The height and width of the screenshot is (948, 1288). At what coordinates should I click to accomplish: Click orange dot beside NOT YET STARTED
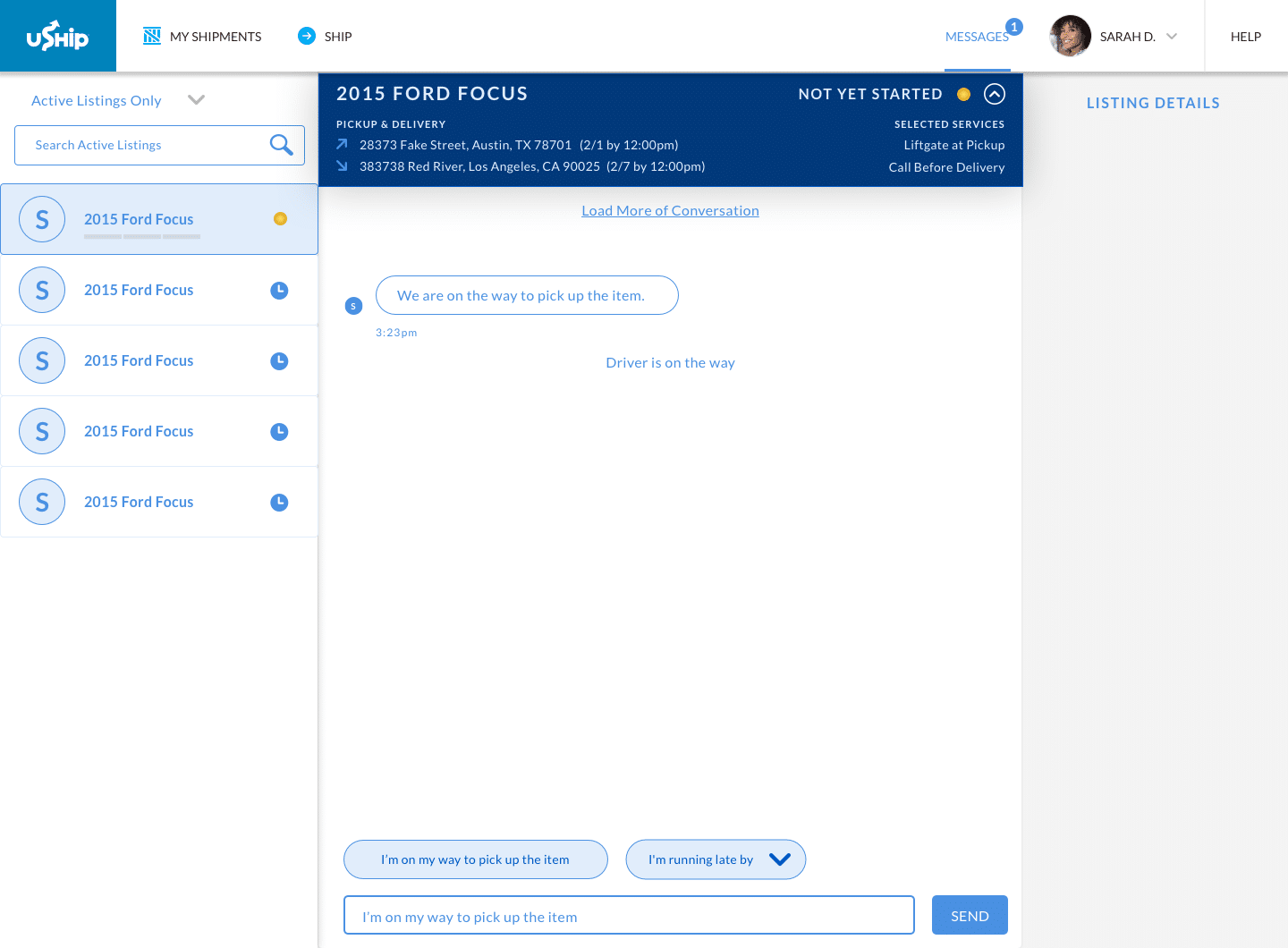(x=963, y=94)
